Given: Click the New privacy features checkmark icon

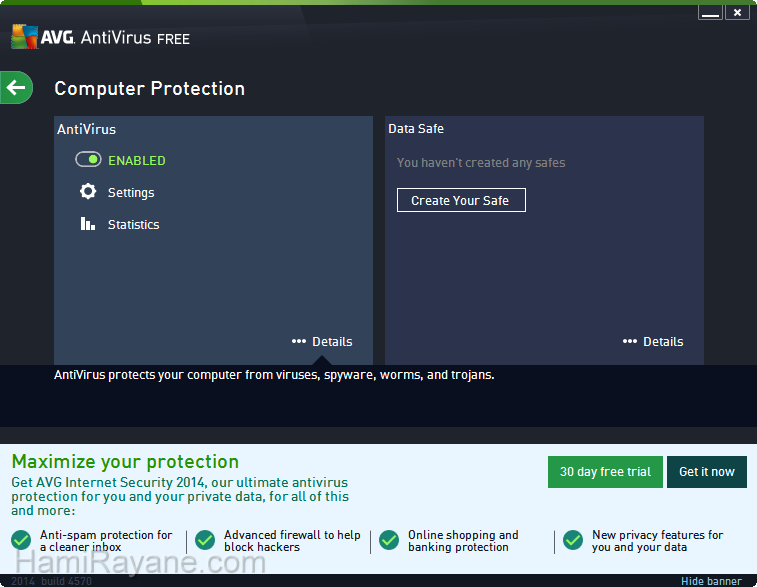Looking at the screenshot, I should click(x=573, y=540).
